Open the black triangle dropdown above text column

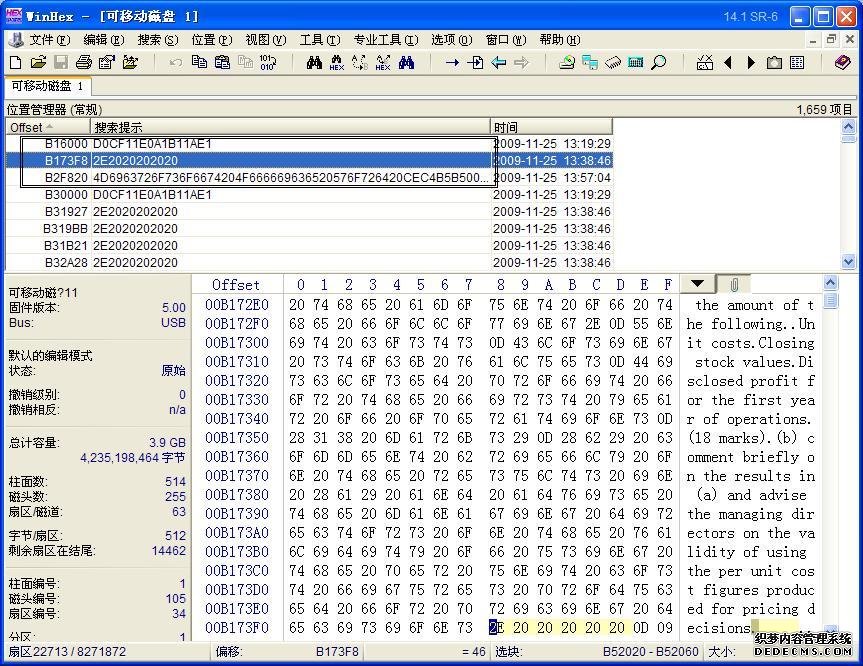(x=697, y=285)
